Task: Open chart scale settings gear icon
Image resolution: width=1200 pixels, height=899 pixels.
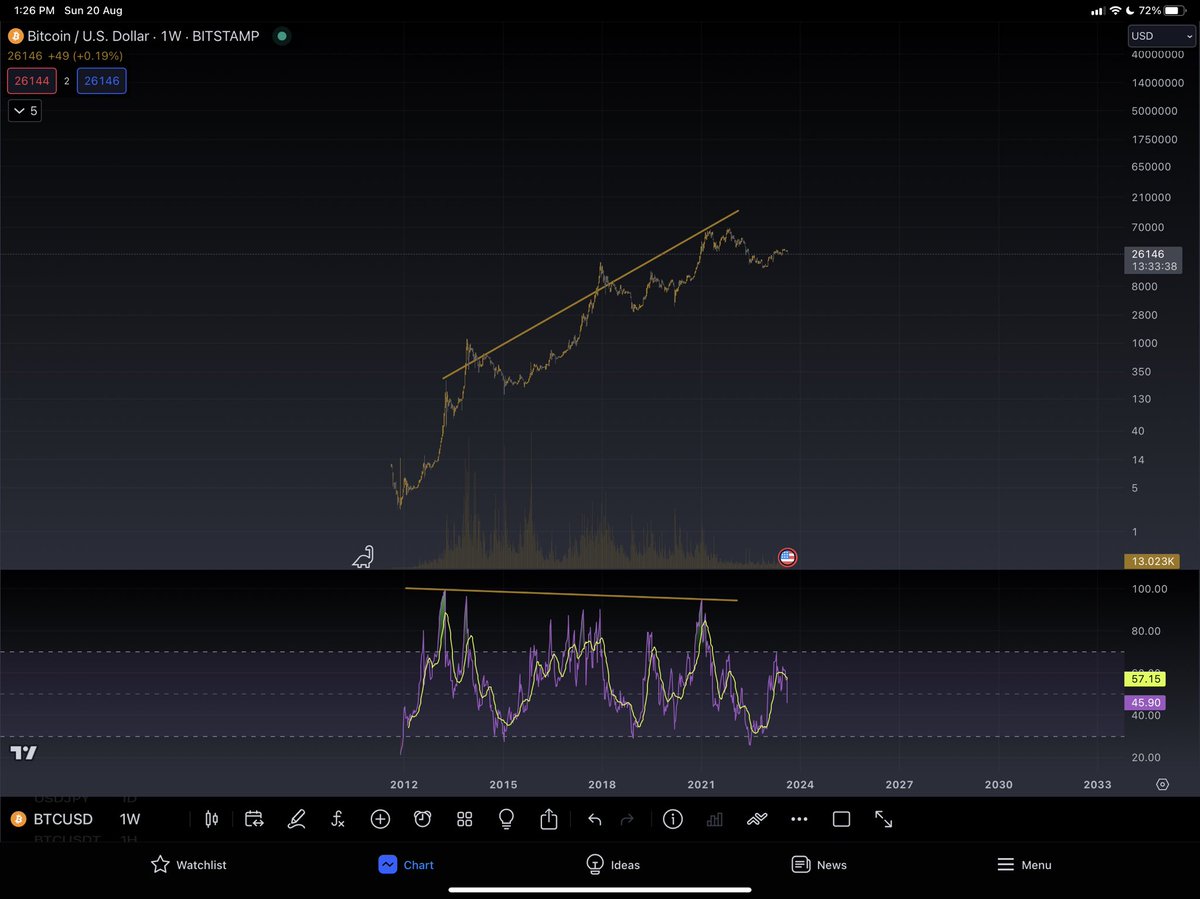Action: pos(1162,784)
